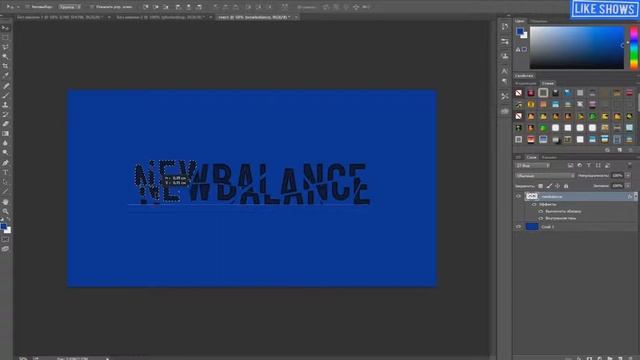
Task: Open the Группа dropdown in options bar
Action: coord(69,7)
